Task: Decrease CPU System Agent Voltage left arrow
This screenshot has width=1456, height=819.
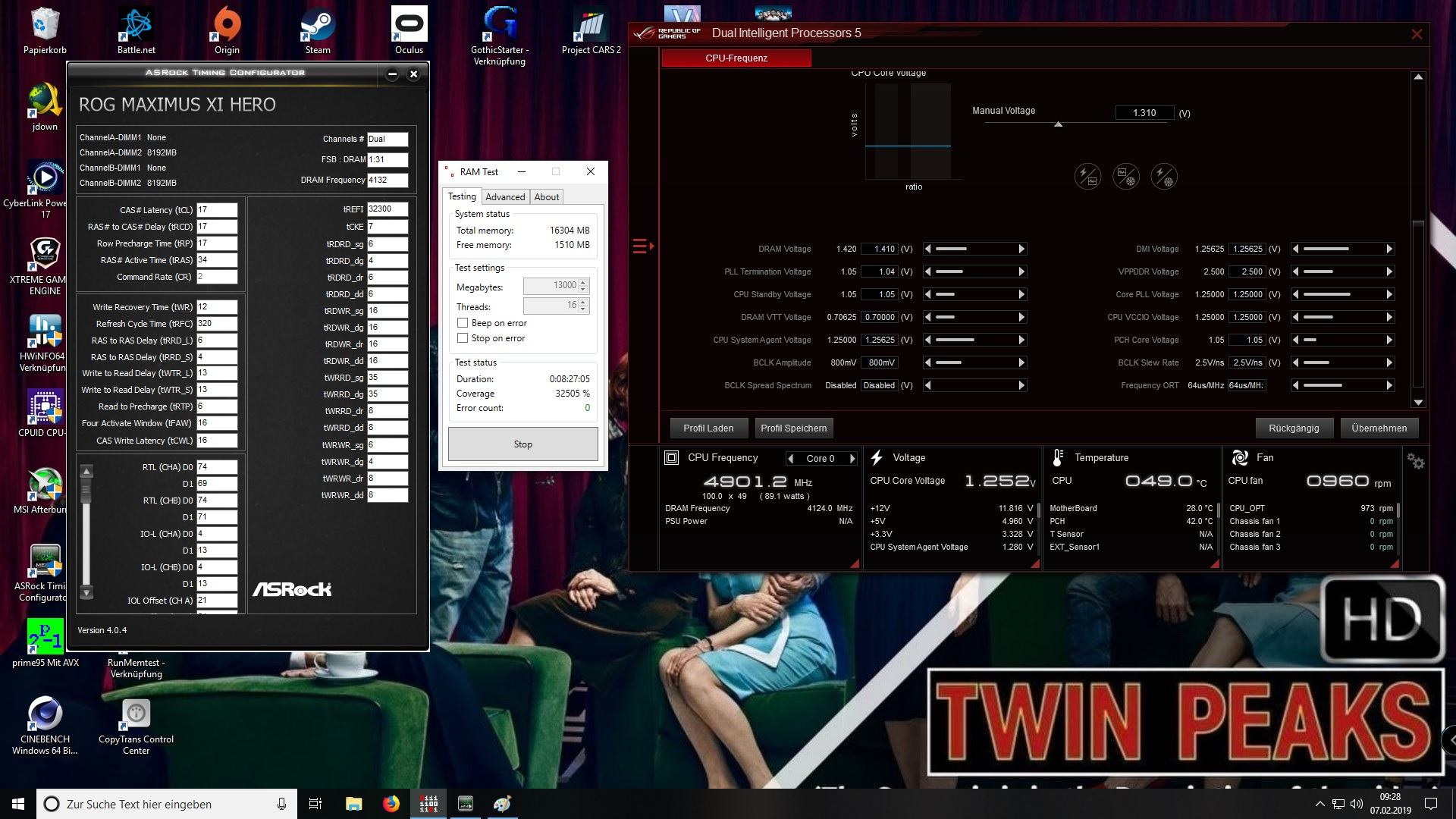Action: click(928, 340)
